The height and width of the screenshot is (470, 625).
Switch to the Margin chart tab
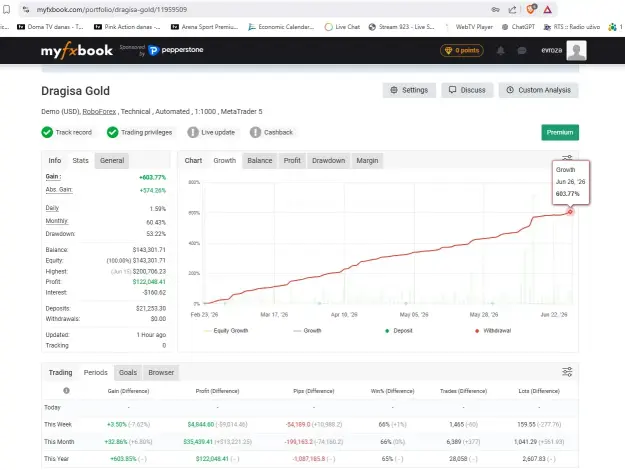click(367, 161)
